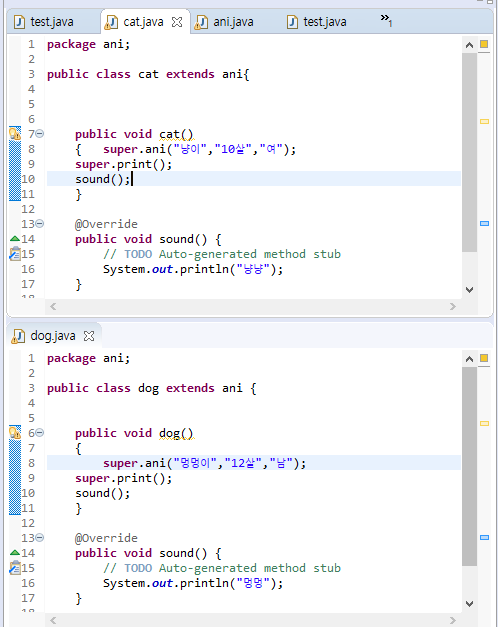The height and width of the screenshot is (627, 498).
Task: Click 'public void sound() {' in cat.java
Action: pyautogui.click(x=148, y=239)
